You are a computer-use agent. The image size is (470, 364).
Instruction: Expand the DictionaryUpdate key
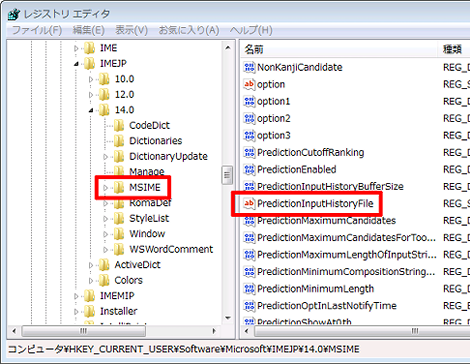[x=105, y=157]
